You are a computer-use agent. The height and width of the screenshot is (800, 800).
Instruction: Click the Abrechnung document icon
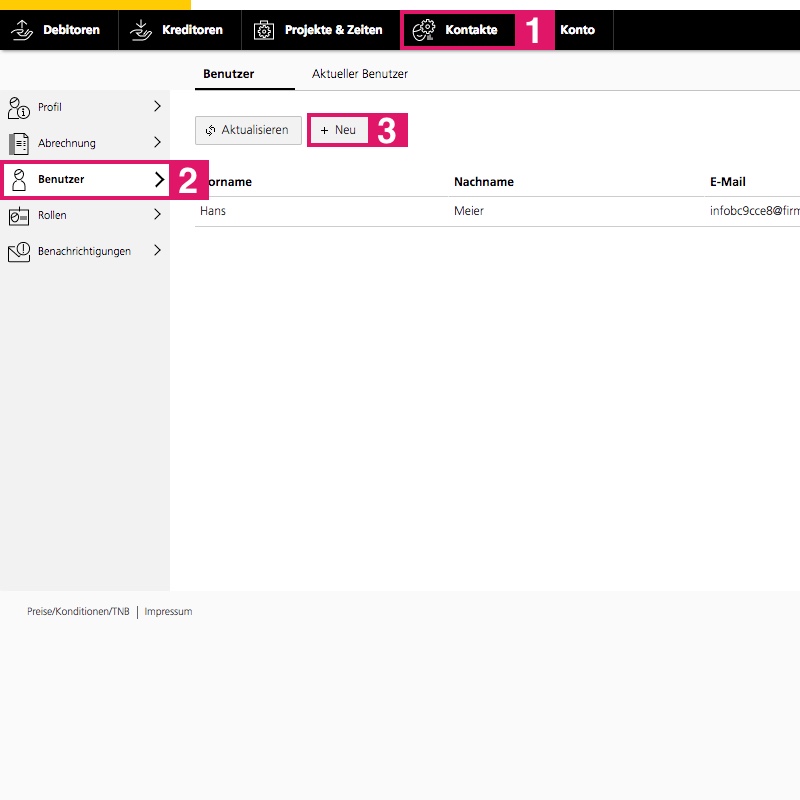coord(18,144)
